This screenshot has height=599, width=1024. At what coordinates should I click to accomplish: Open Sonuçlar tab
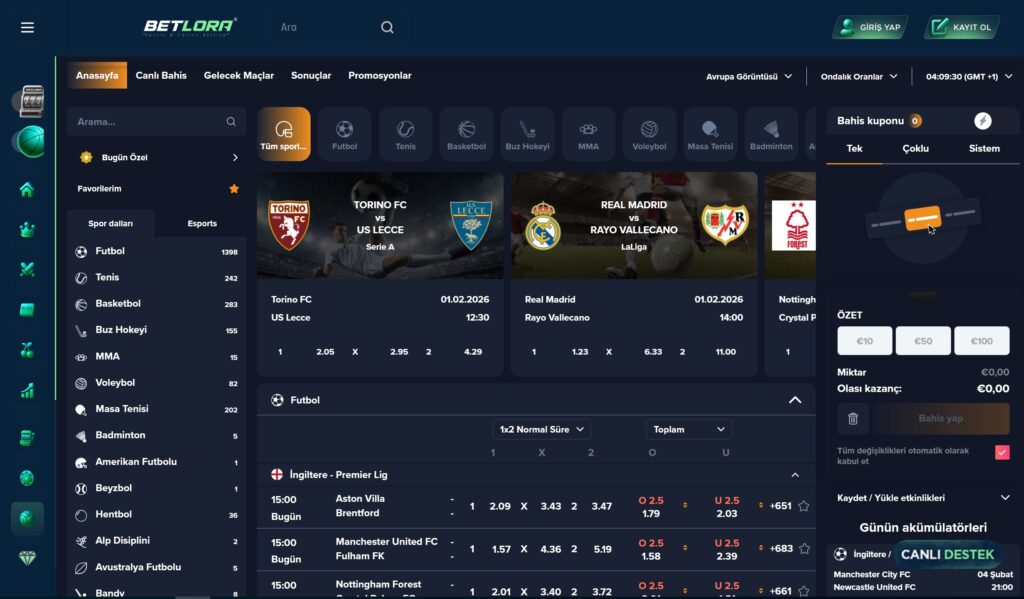click(311, 76)
